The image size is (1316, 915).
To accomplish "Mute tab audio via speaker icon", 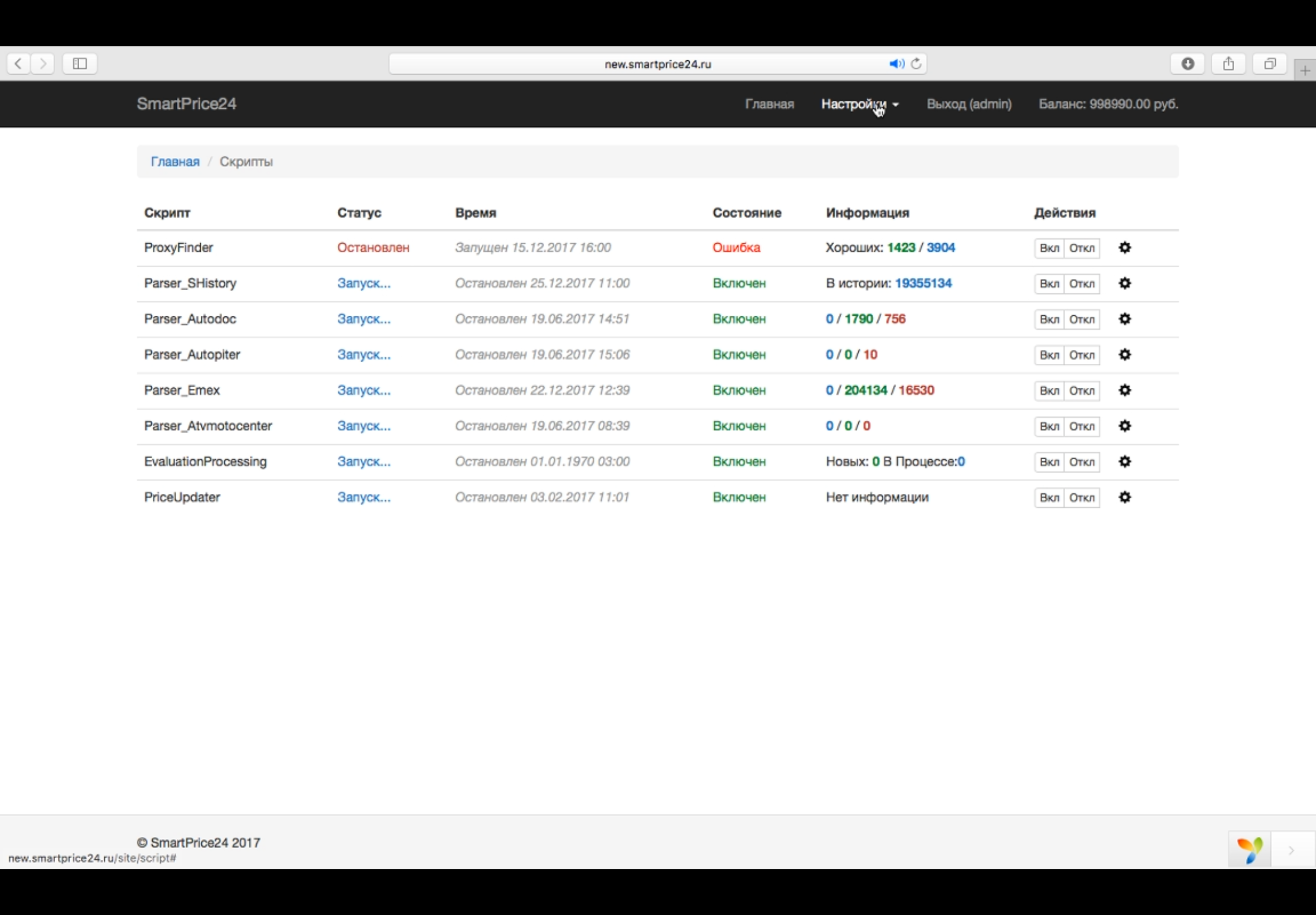I will [x=896, y=64].
